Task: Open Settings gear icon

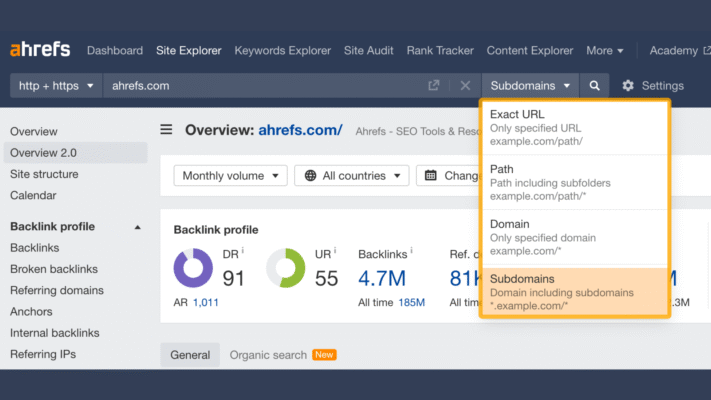Action: click(x=628, y=86)
